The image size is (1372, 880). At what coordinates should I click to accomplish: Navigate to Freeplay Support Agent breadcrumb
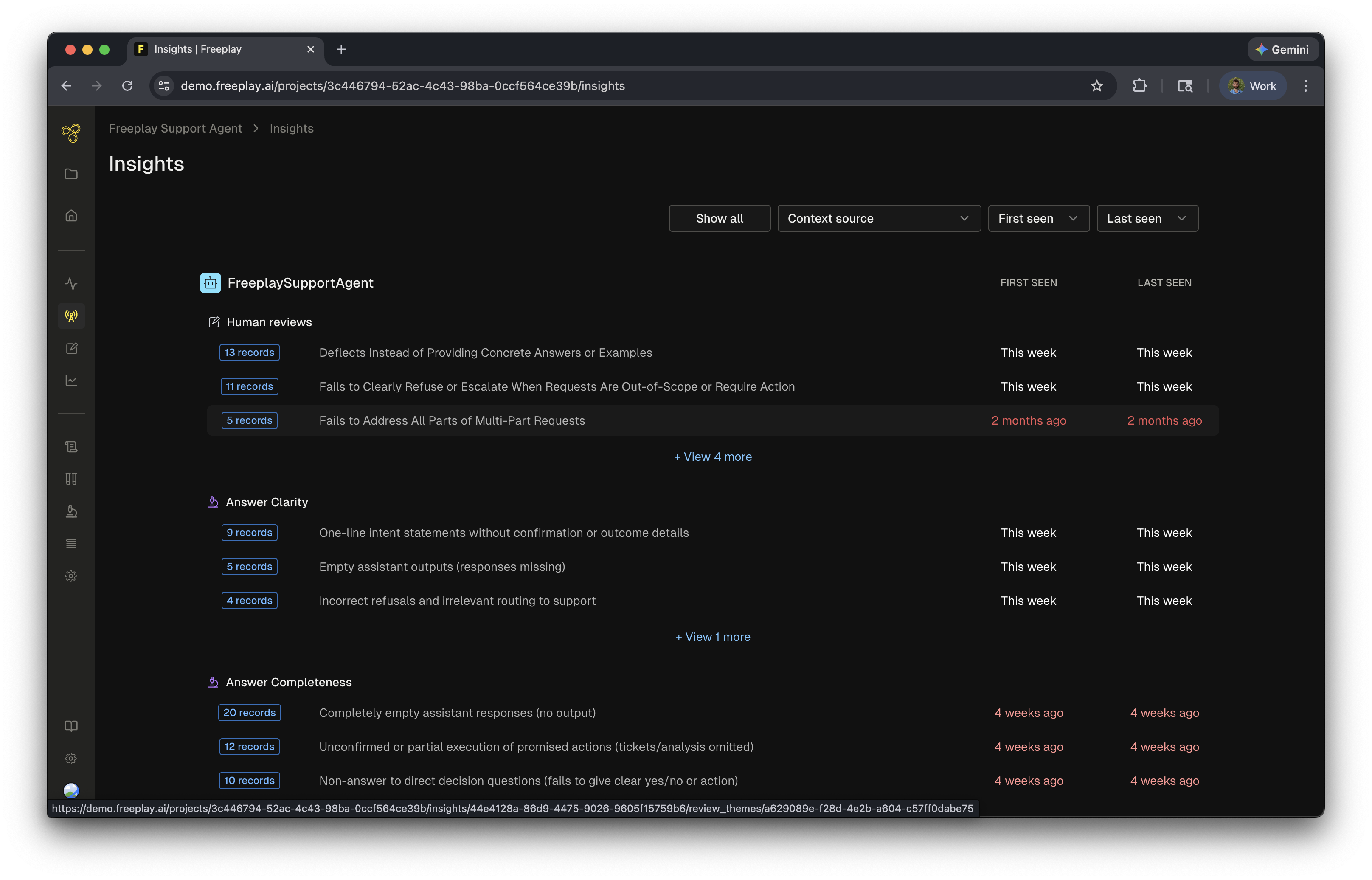pos(175,128)
